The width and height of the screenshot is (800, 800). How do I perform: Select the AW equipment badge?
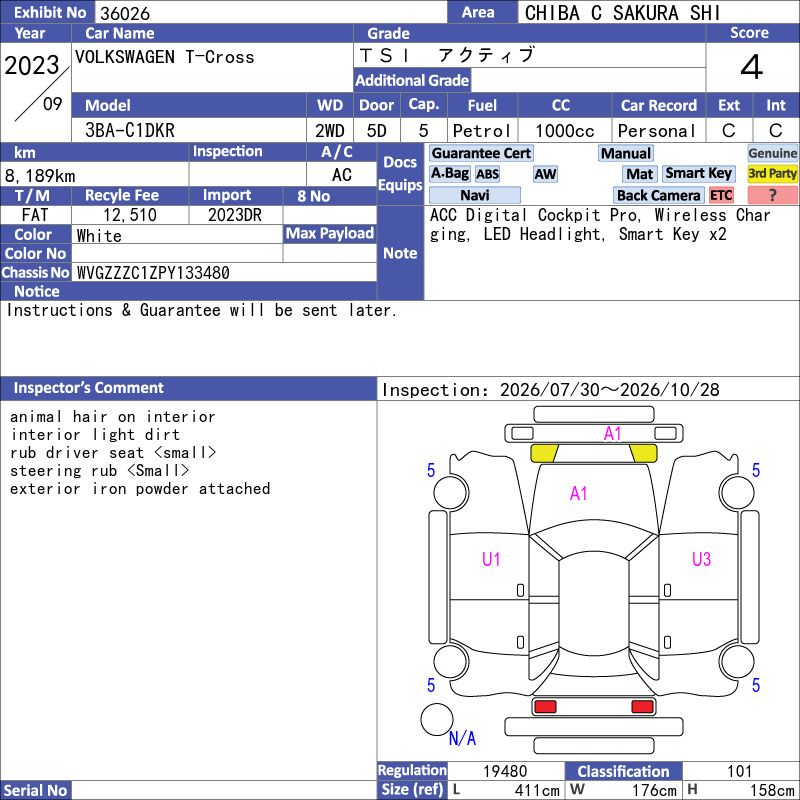click(545, 174)
